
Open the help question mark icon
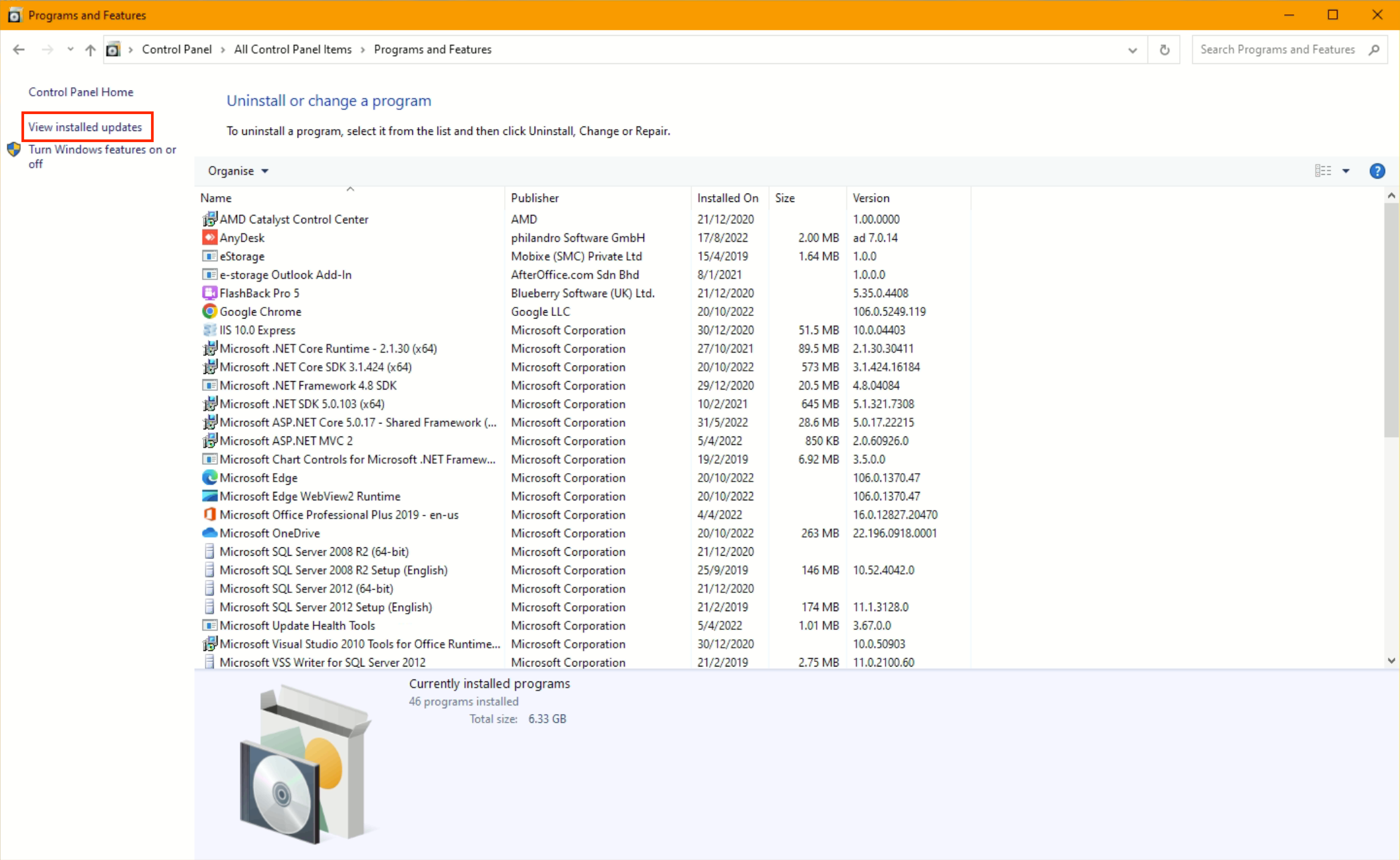[x=1377, y=171]
